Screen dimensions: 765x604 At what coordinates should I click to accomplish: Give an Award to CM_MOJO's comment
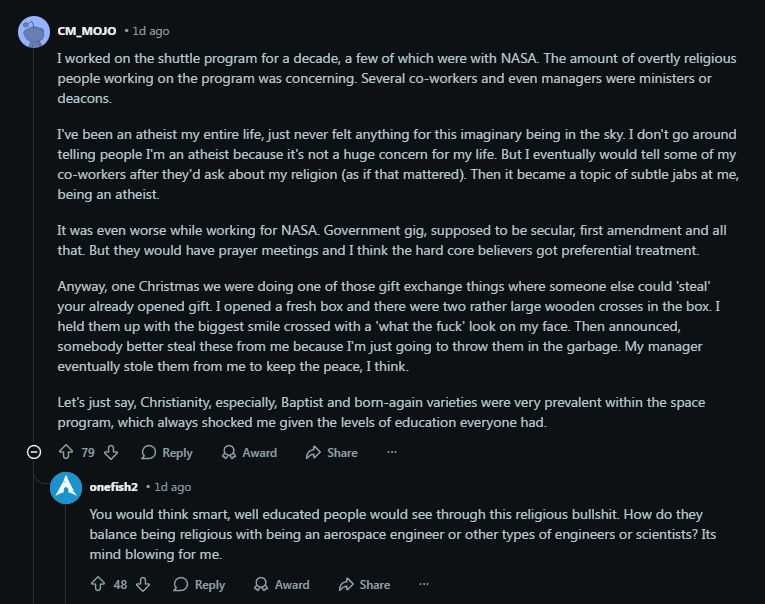(x=249, y=453)
